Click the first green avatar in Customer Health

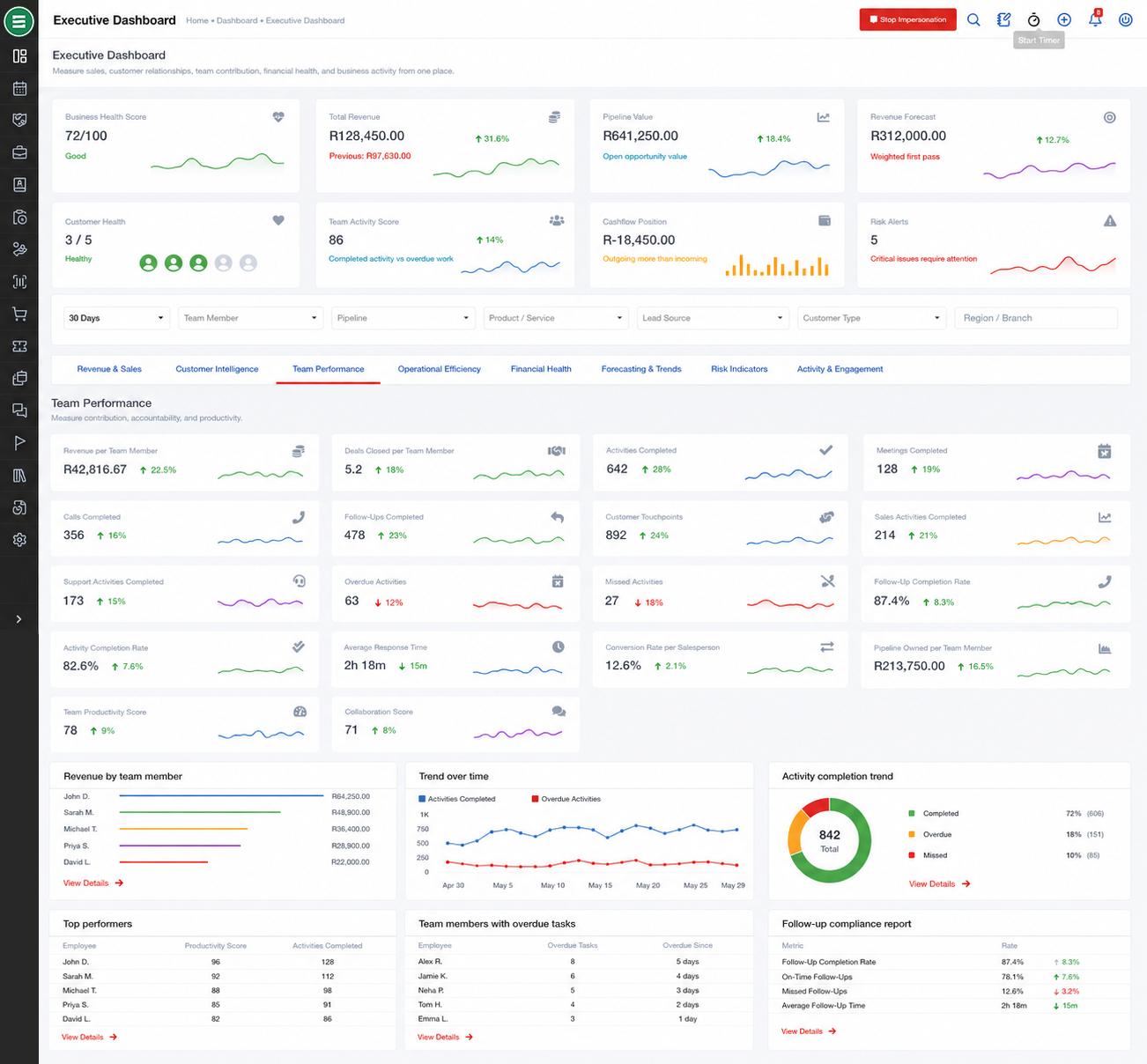tap(149, 262)
